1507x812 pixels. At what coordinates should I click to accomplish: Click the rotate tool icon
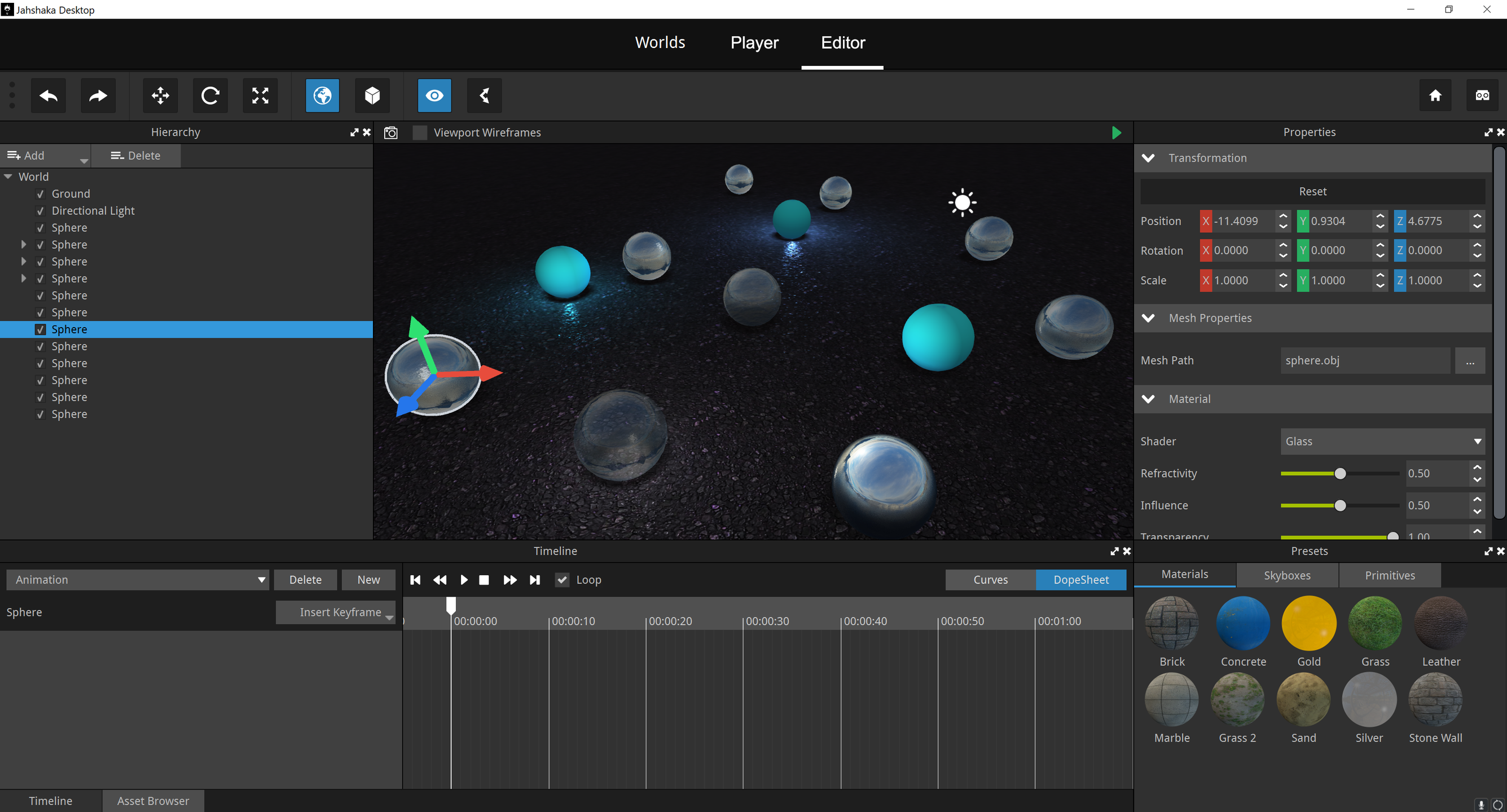point(210,95)
